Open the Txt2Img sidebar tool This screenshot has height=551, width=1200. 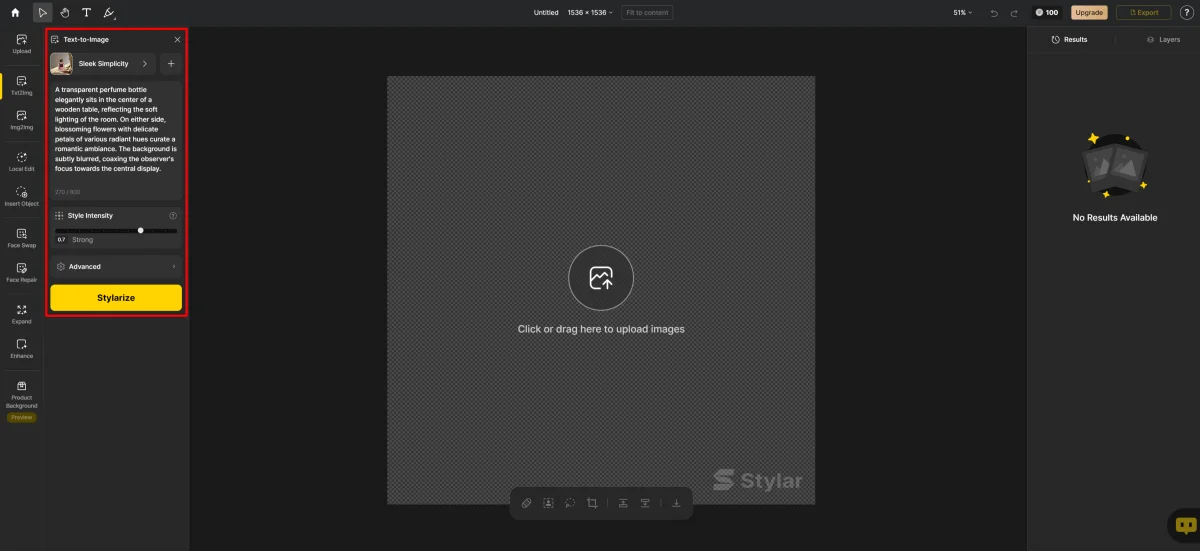22,85
